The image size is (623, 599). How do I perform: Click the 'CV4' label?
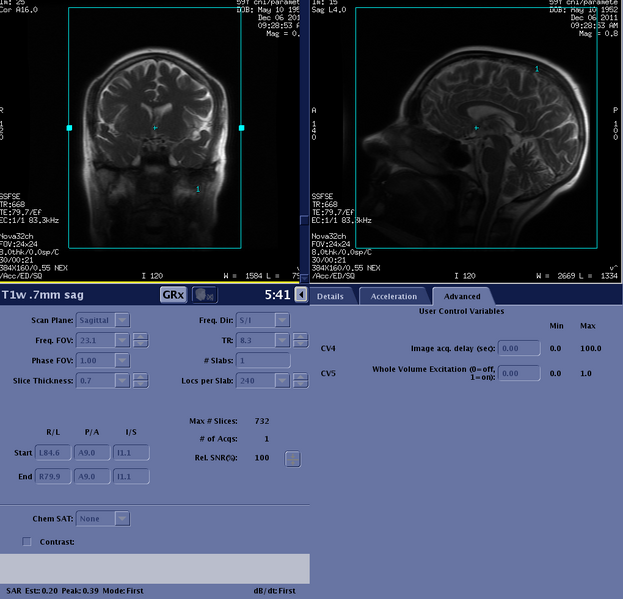pyautogui.click(x=328, y=348)
